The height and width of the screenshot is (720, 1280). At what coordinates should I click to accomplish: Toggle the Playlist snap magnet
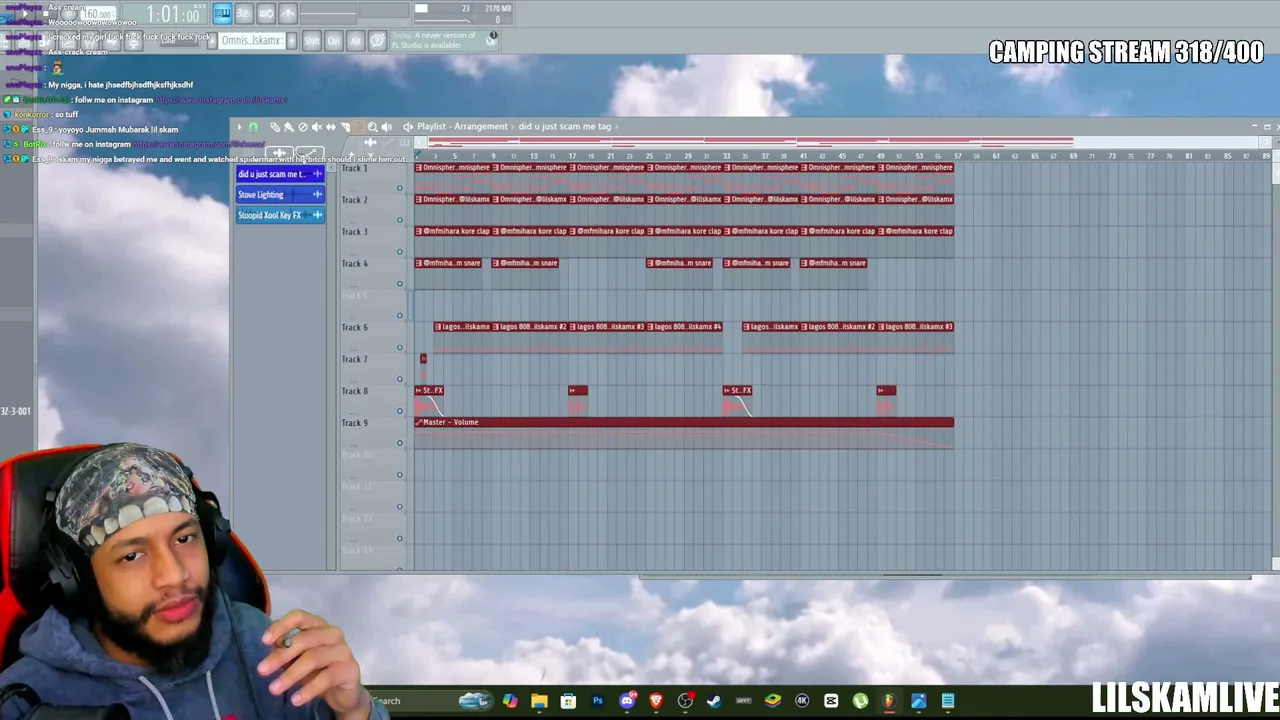pos(253,127)
